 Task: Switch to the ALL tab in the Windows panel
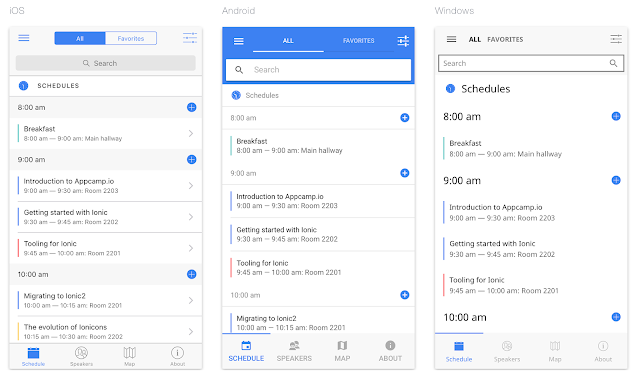[x=475, y=40]
